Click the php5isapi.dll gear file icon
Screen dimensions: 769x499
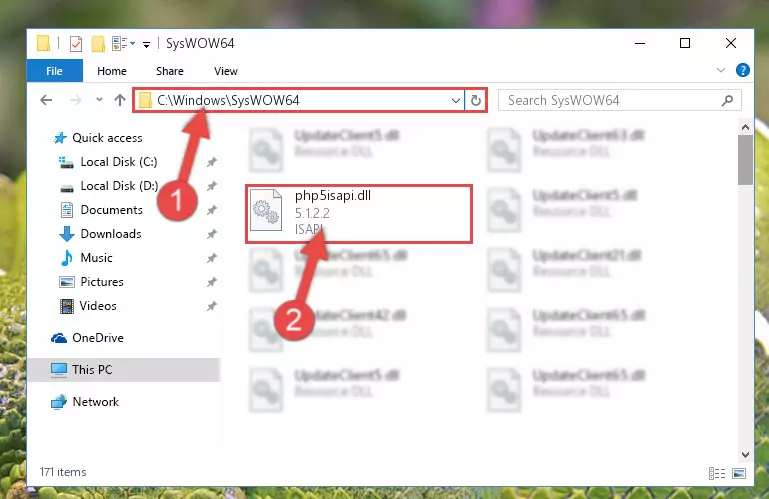point(266,210)
